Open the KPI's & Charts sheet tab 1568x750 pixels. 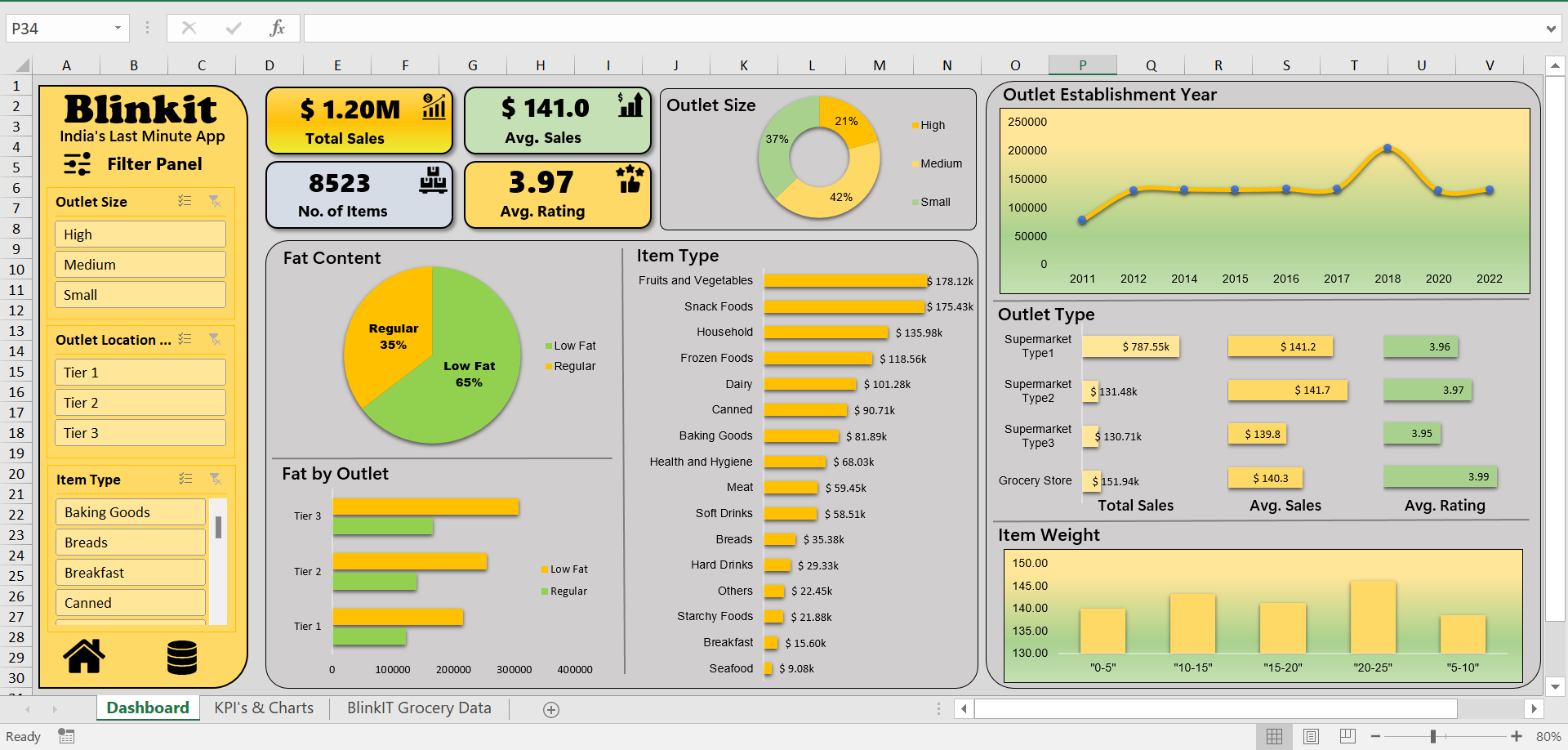tap(264, 708)
